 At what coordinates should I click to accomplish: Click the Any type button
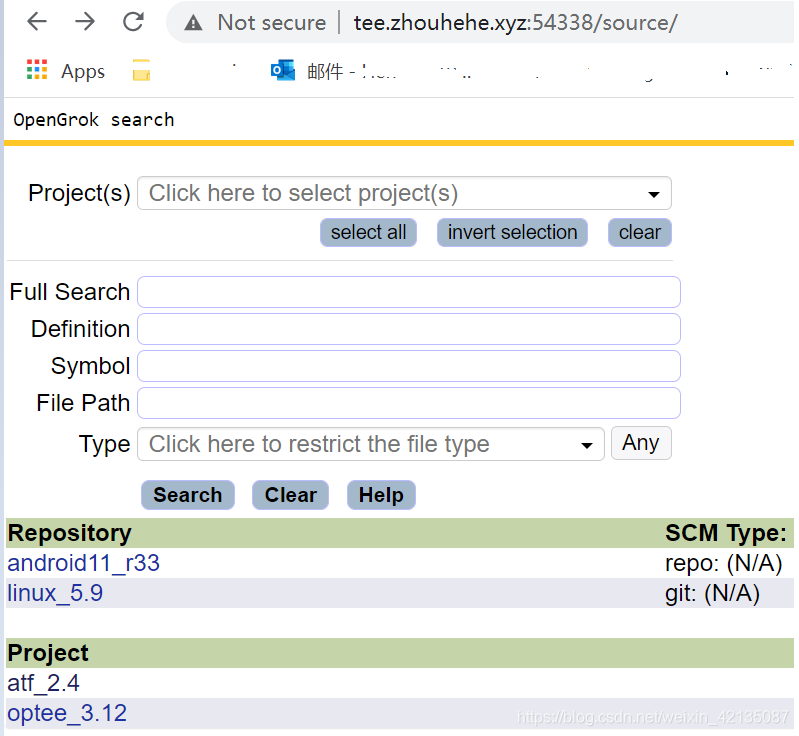coord(641,443)
